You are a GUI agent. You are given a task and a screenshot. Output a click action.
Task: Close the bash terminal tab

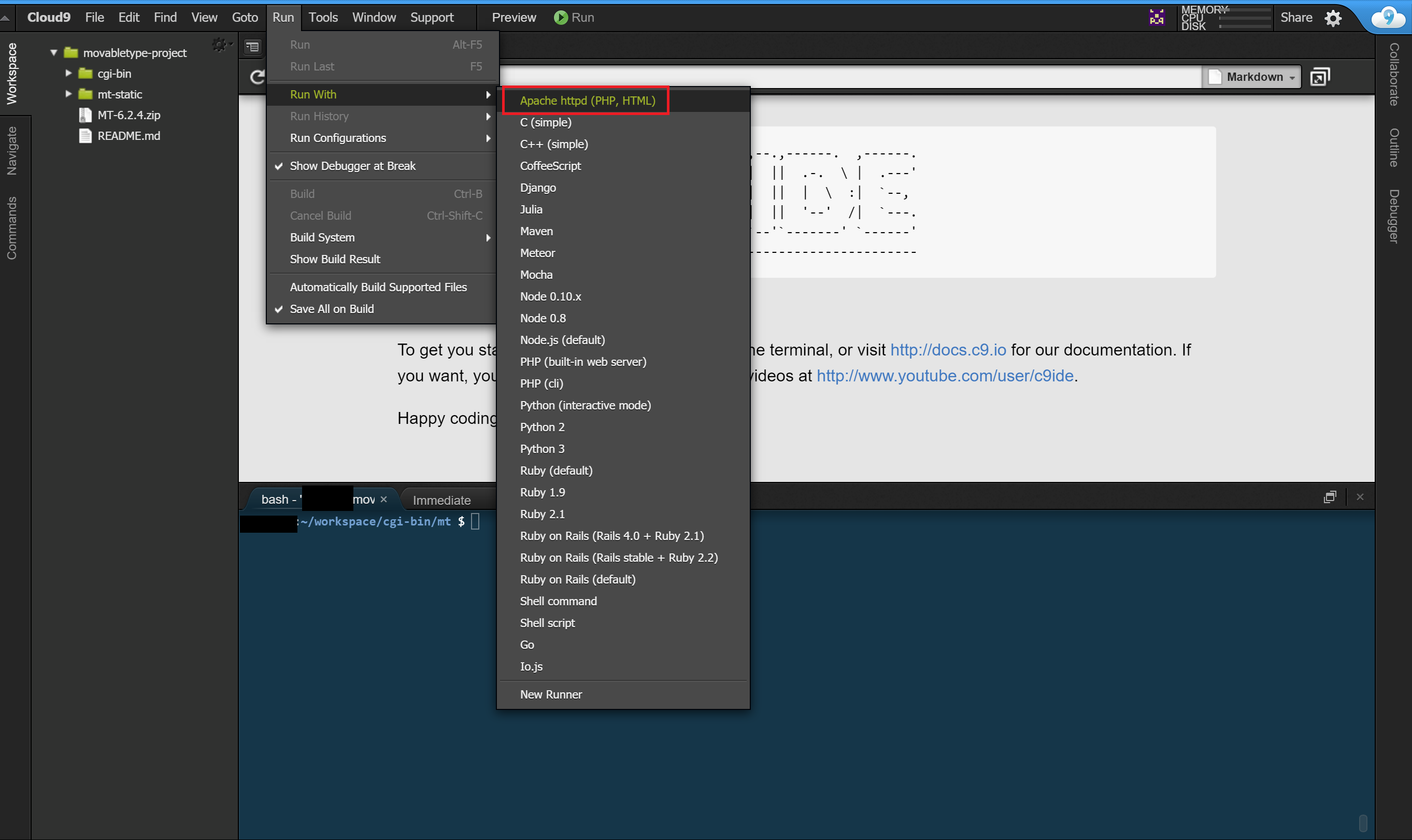click(x=384, y=499)
